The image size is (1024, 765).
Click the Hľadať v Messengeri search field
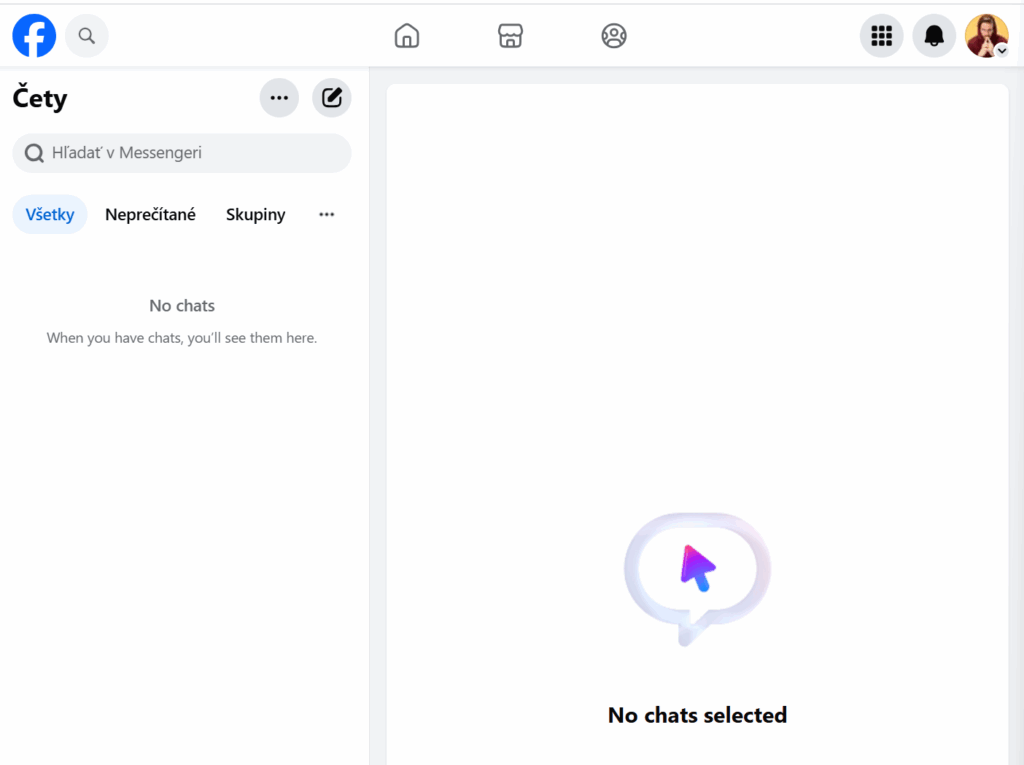(181, 153)
